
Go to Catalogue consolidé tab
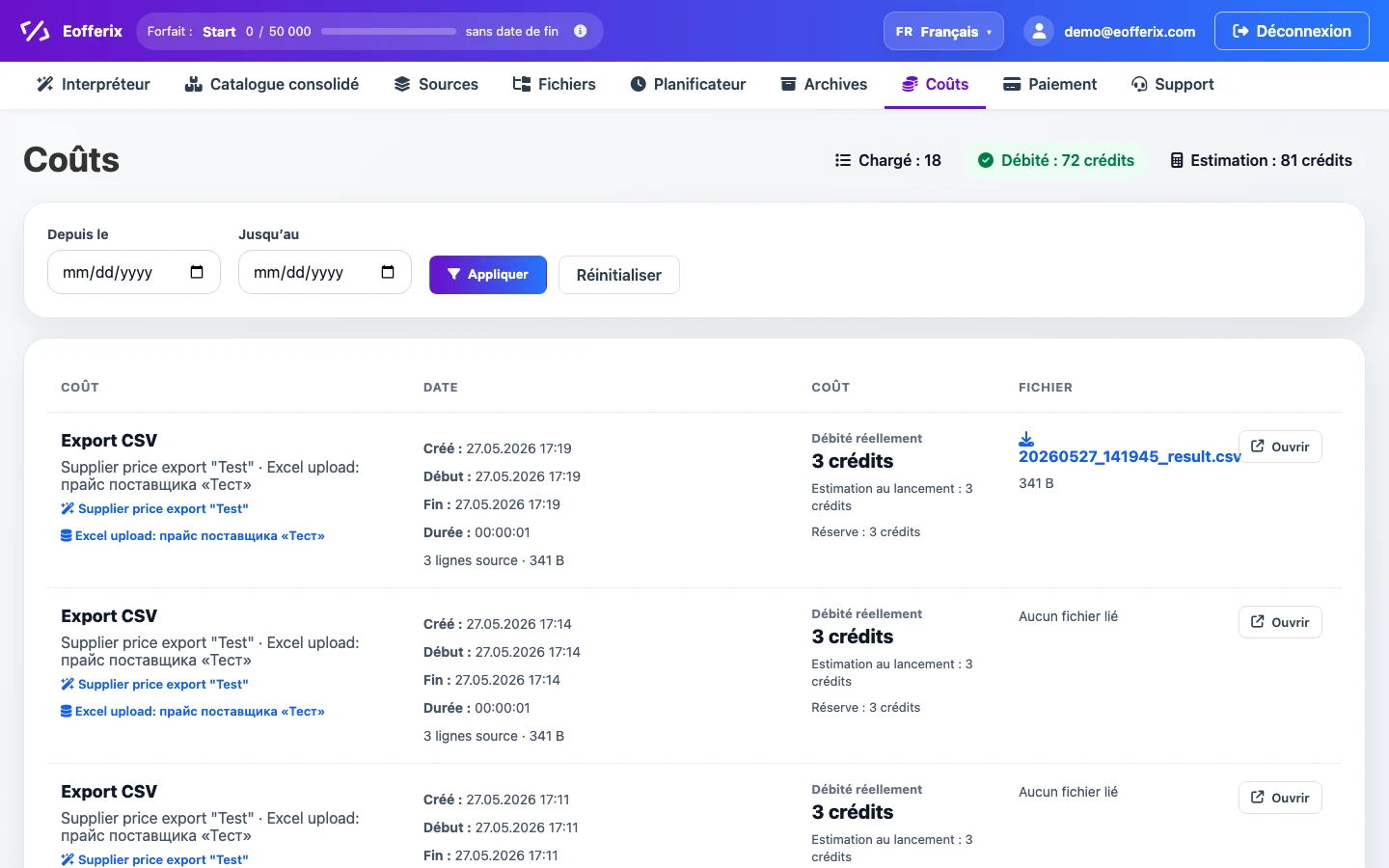[272, 84]
